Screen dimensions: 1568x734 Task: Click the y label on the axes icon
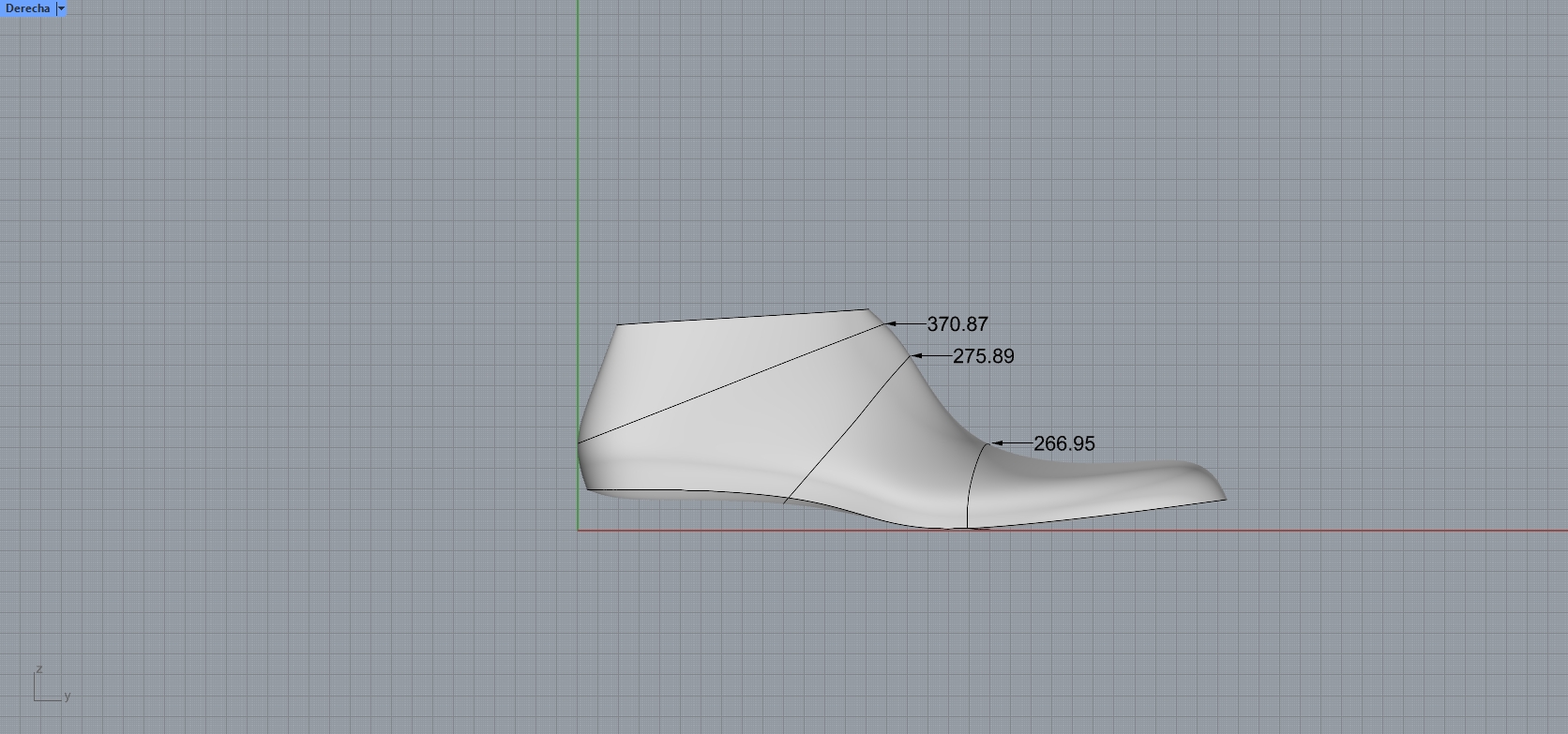(x=68, y=697)
